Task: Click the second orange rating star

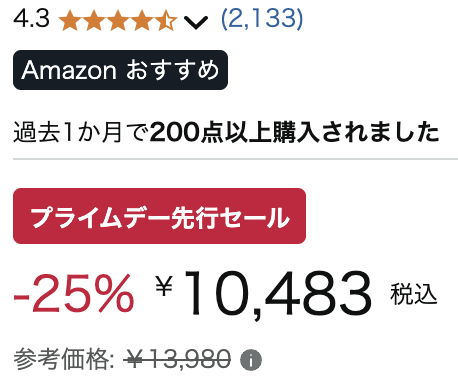Action: [94, 21]
